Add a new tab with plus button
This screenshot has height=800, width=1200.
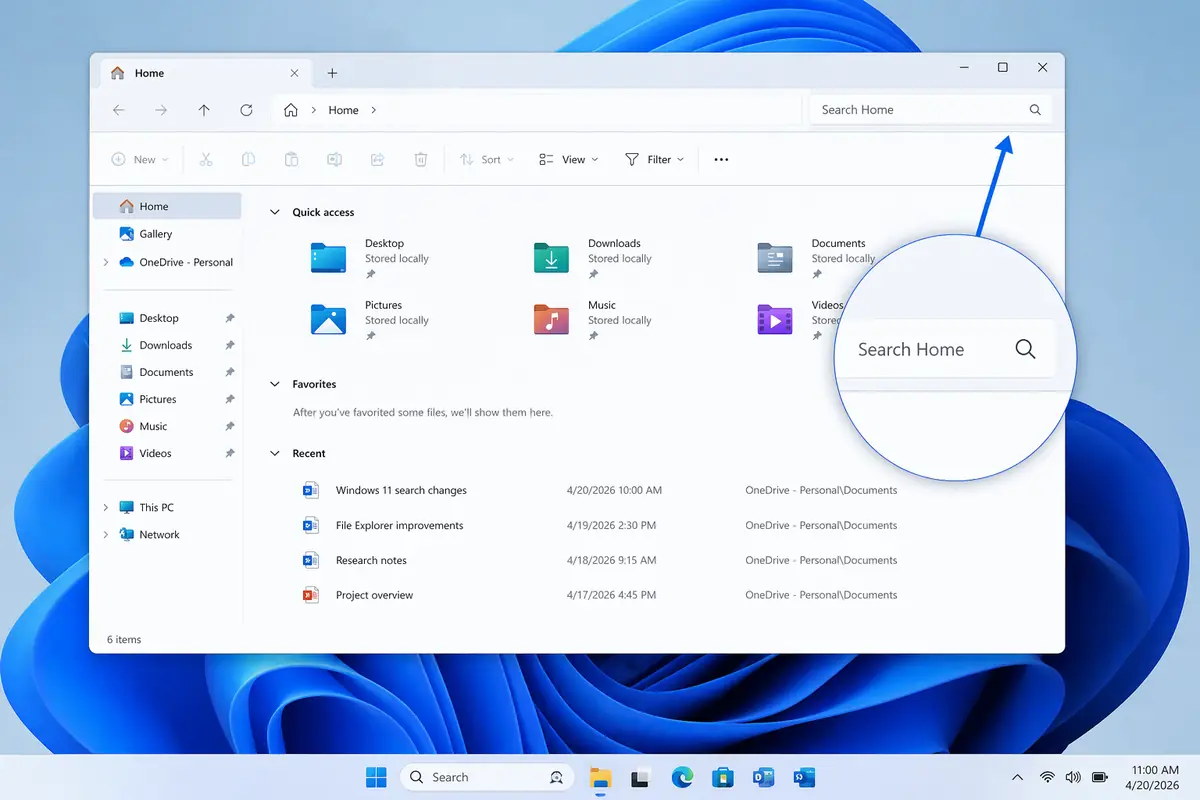click(x=332, y=73)
